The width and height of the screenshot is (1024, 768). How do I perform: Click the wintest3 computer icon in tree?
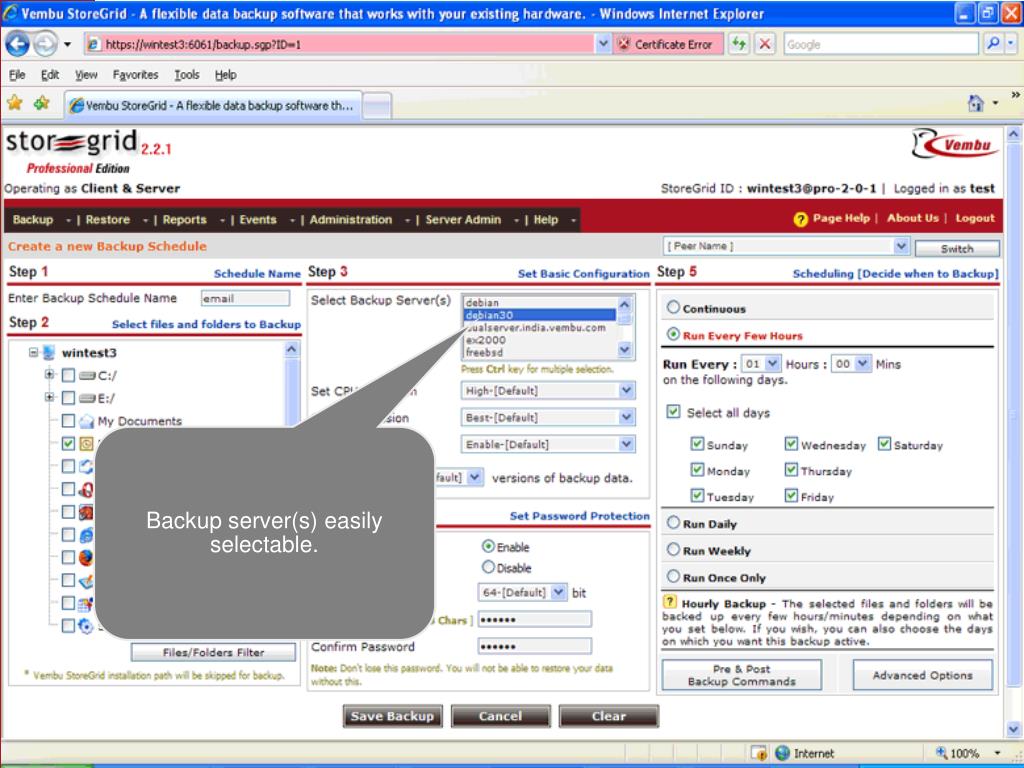point(48,353)
